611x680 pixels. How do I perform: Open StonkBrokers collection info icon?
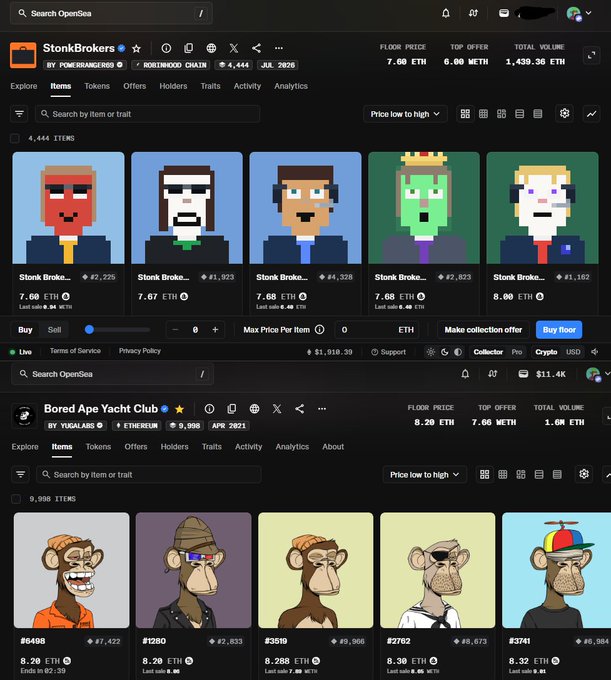[166, 48]
